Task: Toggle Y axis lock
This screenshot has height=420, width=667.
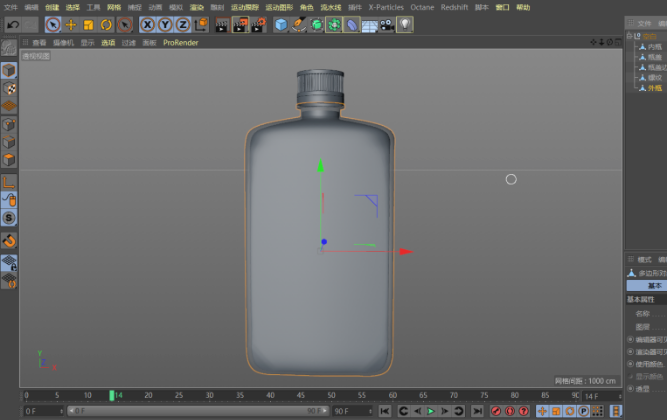Action: click(x=165, y=24)
